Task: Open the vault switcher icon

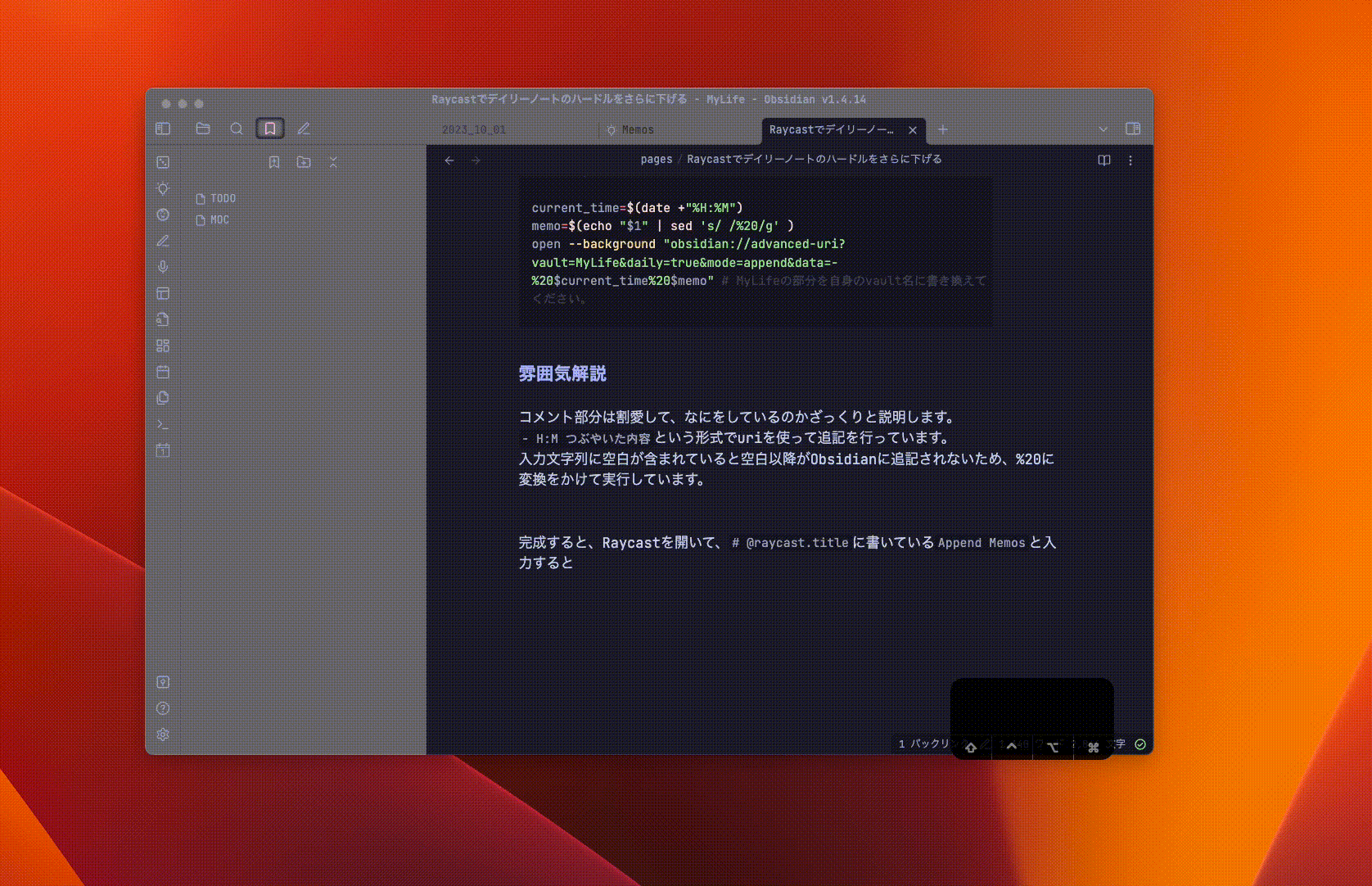Action: (163, 682)
